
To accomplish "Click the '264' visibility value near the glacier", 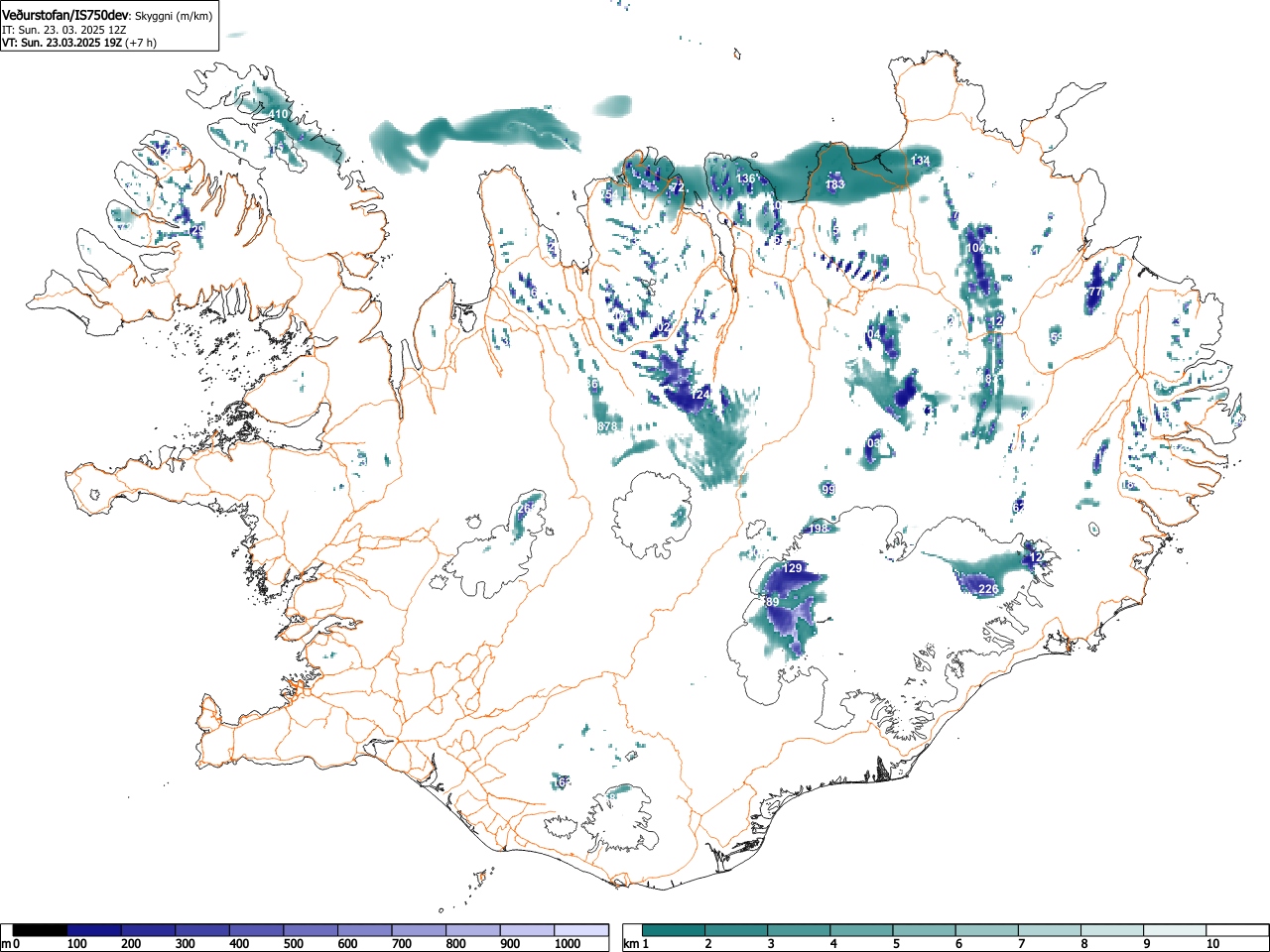I will tap(527, 509).
